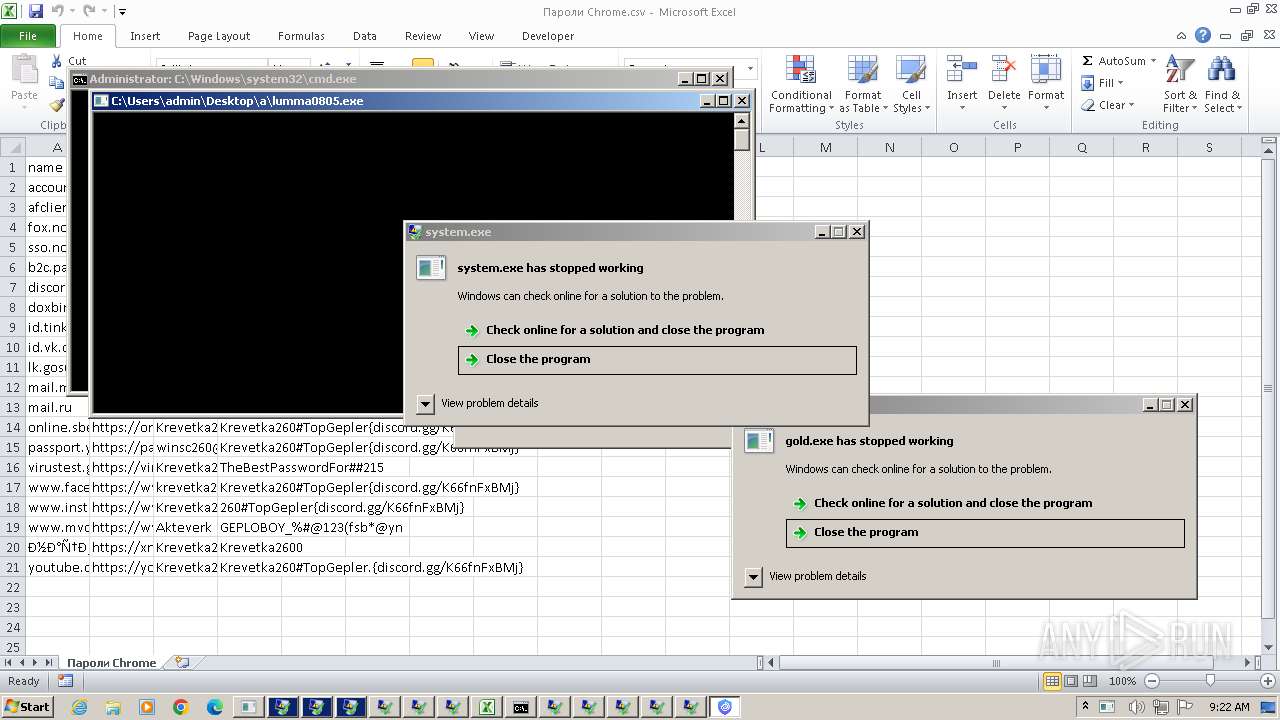Go to last sheet using navigation arrow
Screen dimensions: 1280x720
click(x=49, y=662)
